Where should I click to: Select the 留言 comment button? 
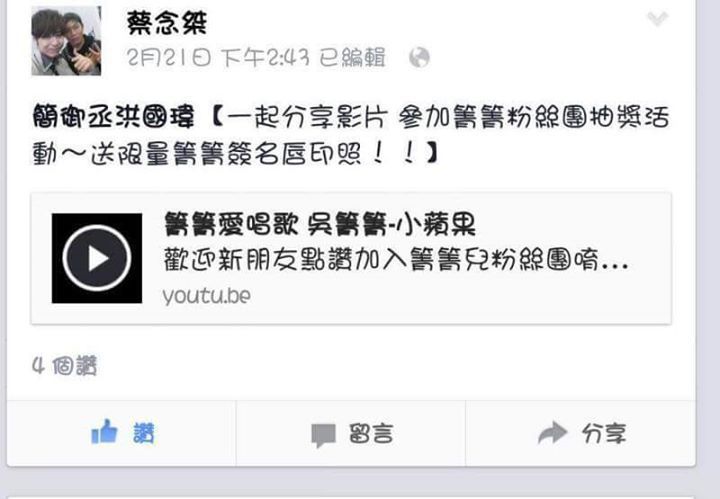(x=371, y=433)
